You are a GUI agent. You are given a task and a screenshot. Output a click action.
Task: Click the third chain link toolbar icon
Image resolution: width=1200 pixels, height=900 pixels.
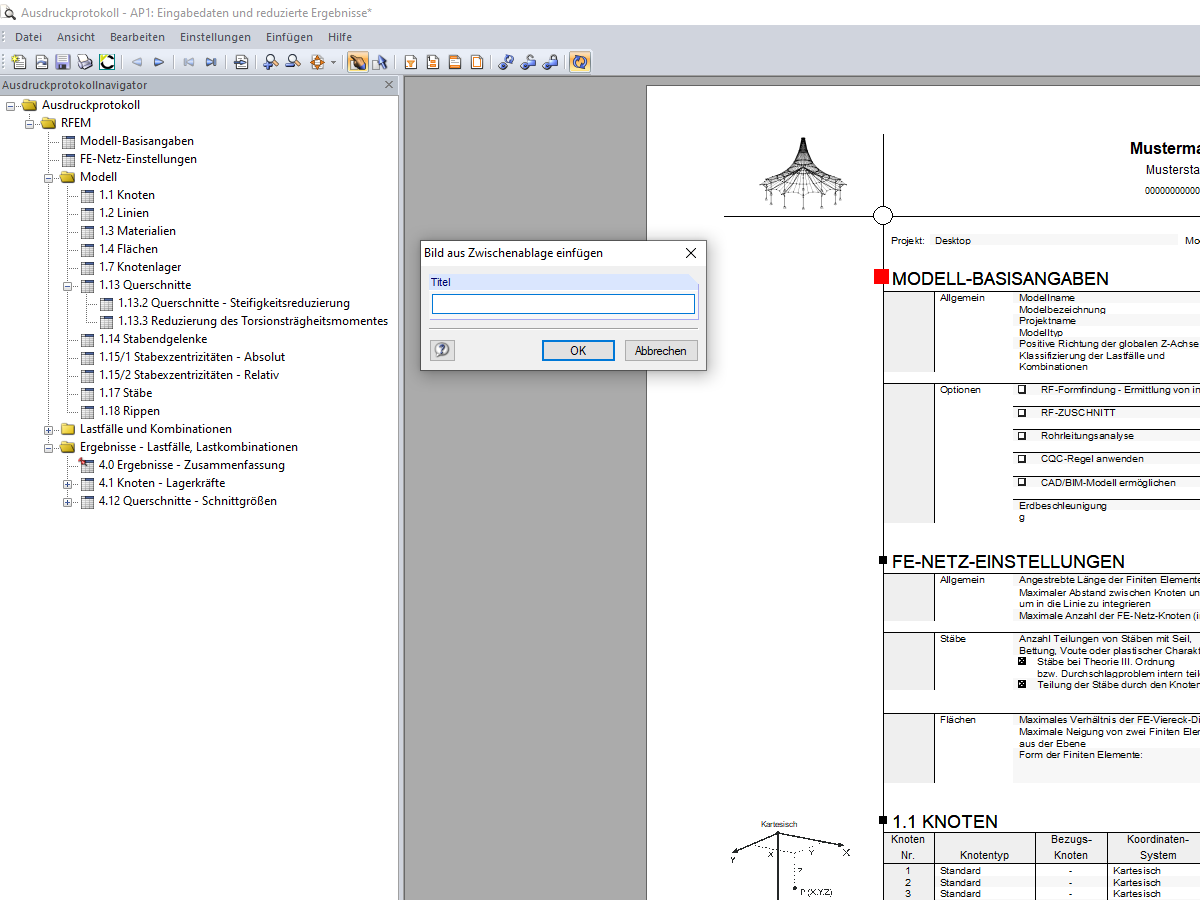(x=550, y=62)
